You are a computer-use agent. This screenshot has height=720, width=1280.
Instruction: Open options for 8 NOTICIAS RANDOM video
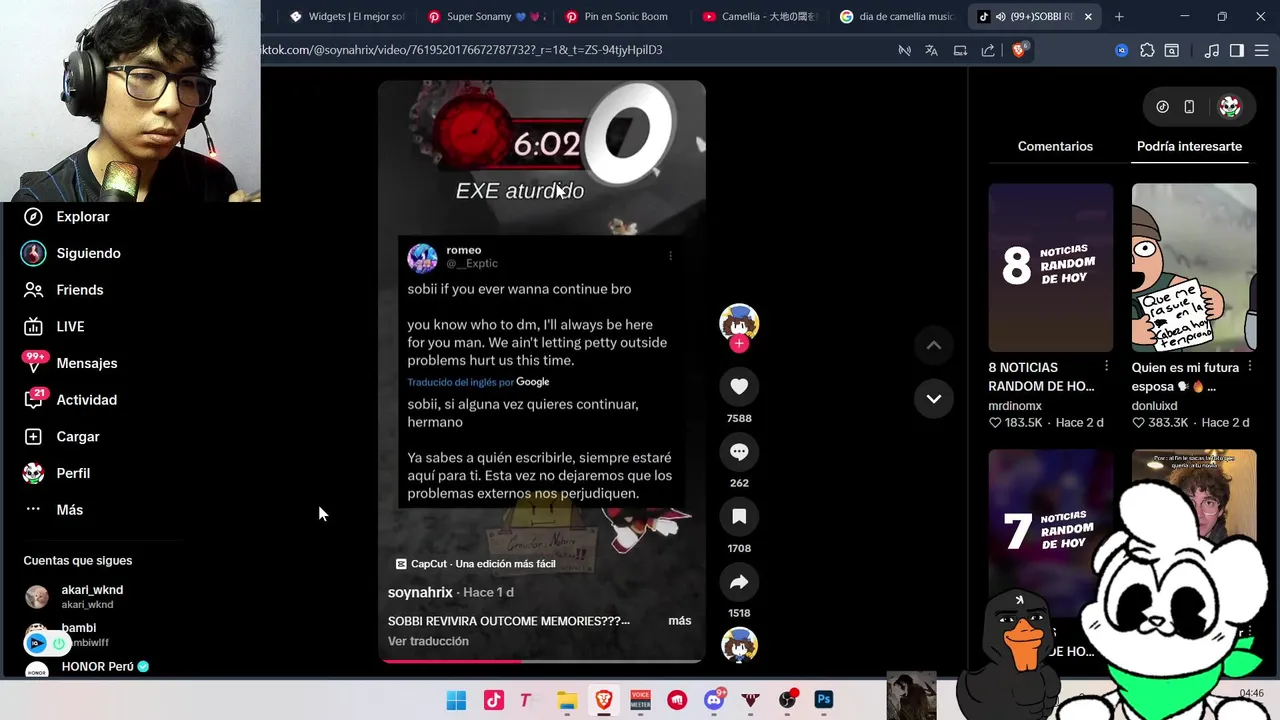coord(1106,367)
